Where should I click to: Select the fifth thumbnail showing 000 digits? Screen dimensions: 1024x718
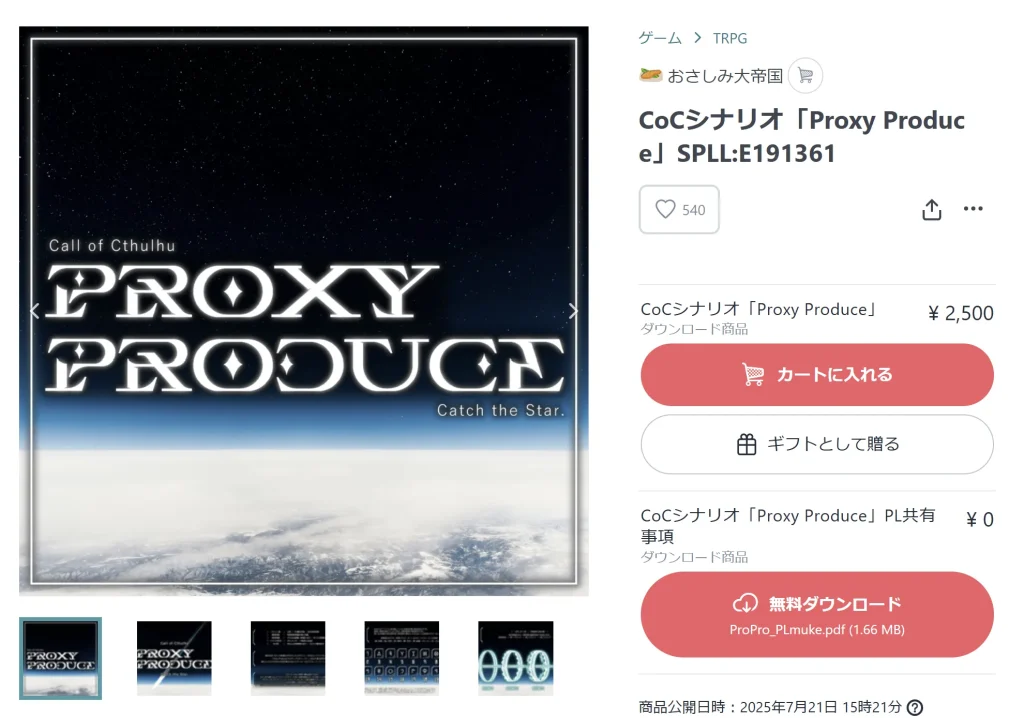tap(516, 659)
